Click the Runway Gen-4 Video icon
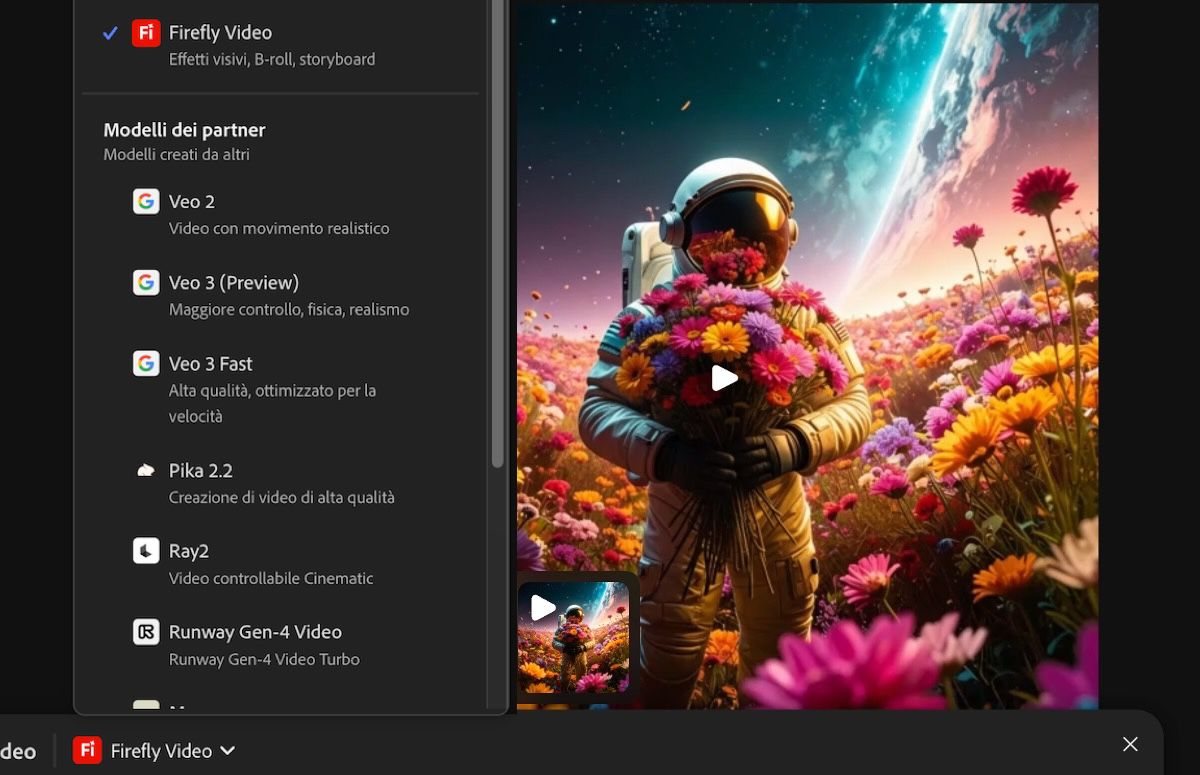This screenshot has width=1200, height=775. click(146, 632)
